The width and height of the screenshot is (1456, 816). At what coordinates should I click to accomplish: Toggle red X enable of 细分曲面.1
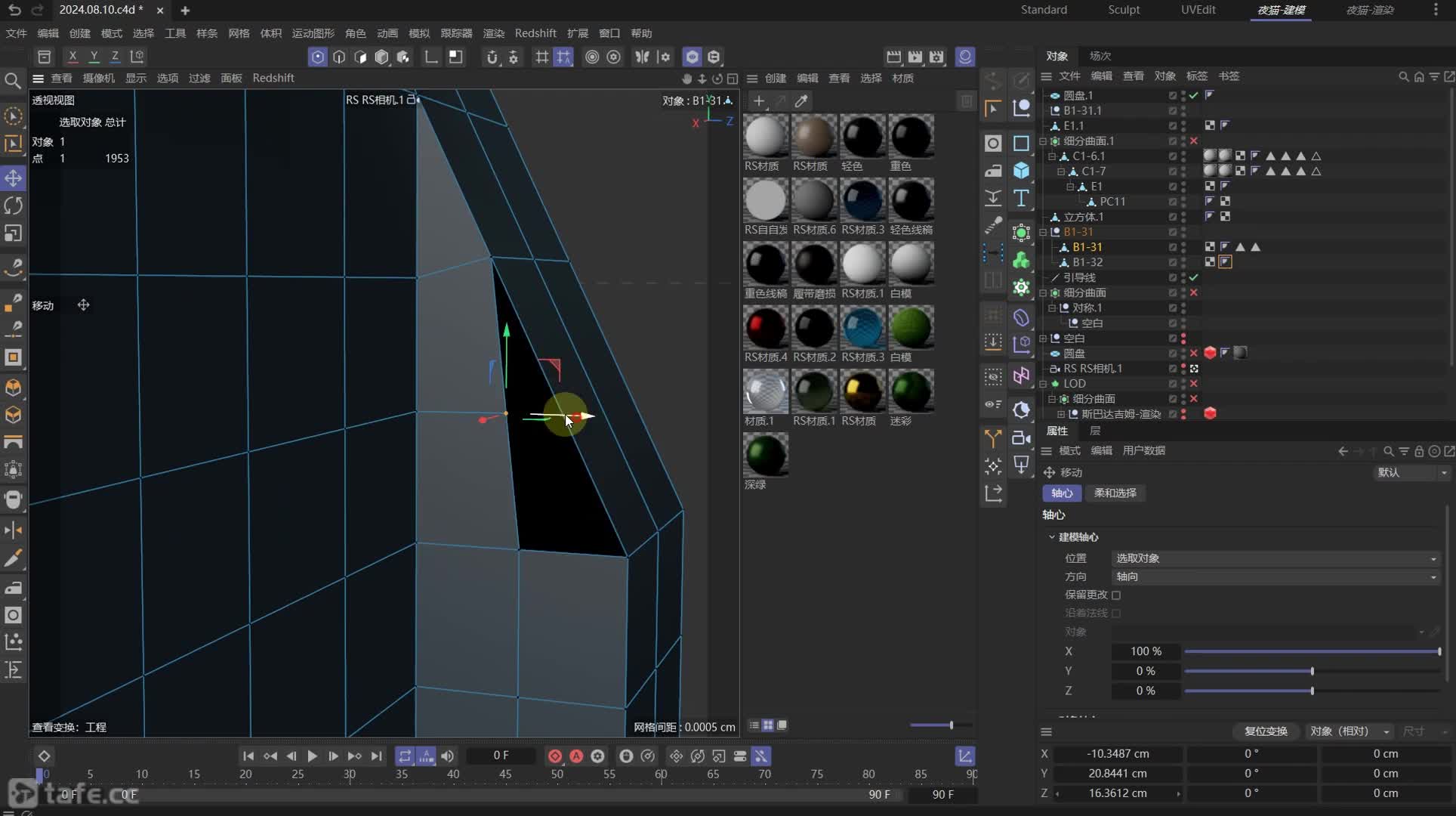[x=1194, y=141]
